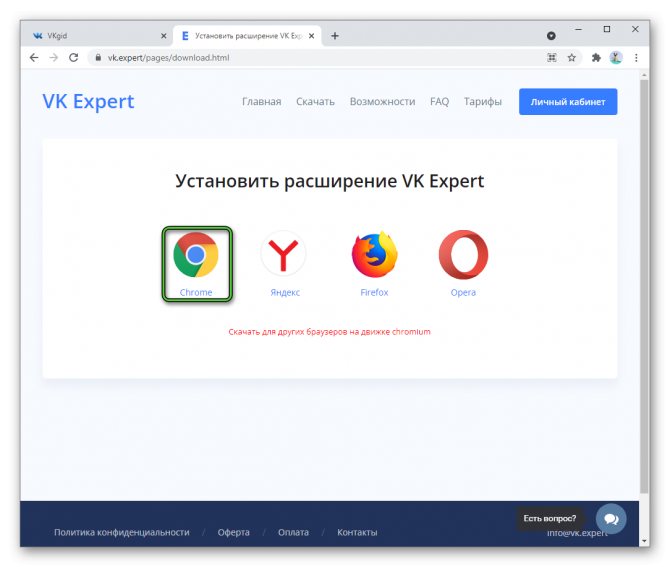
Task: Open the Оферта footer link
Action: point(233,532)
